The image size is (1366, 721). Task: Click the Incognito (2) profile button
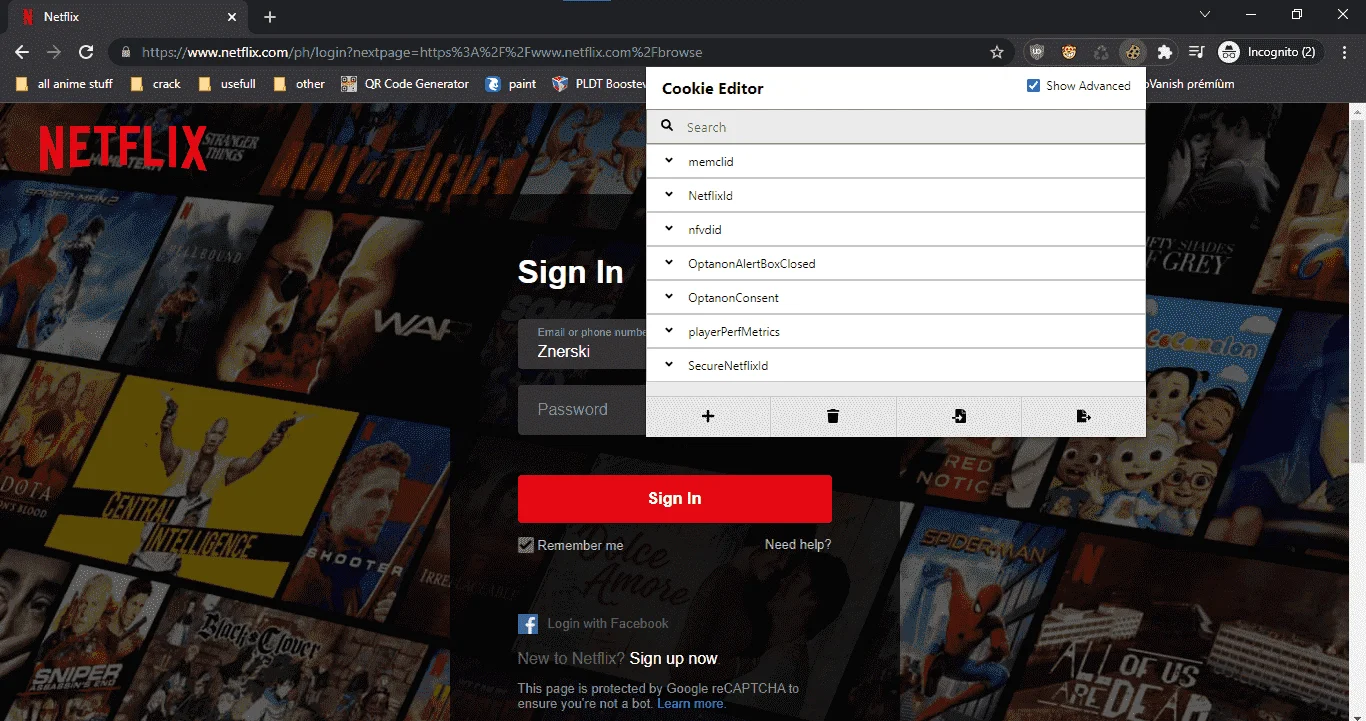tap(1269, 52)
